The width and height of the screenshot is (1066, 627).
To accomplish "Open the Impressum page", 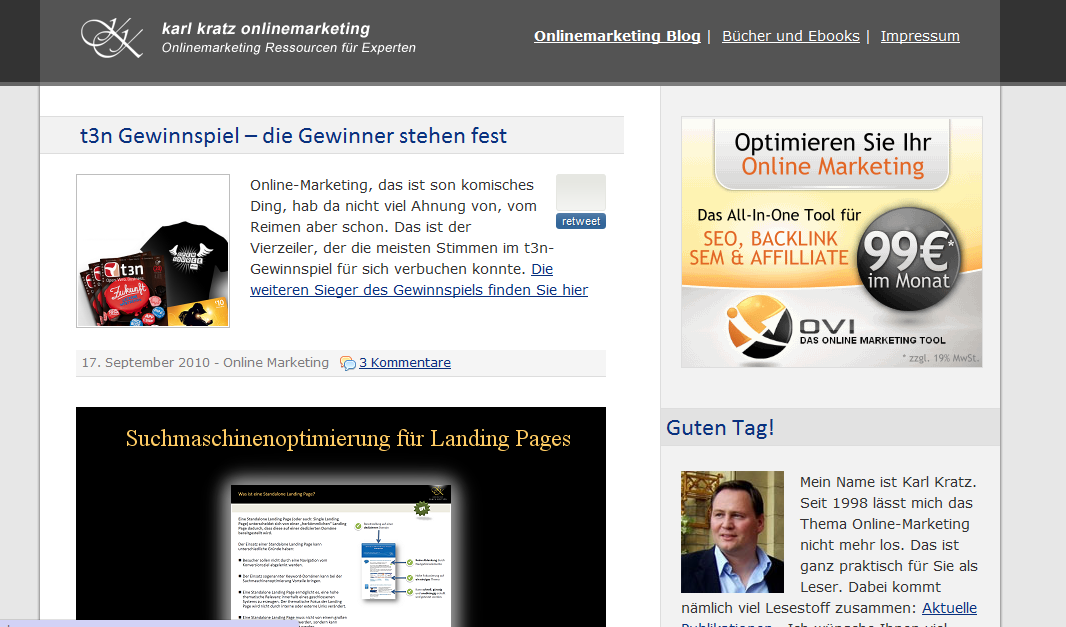I will pyautogui.click(x=920, y=36).
